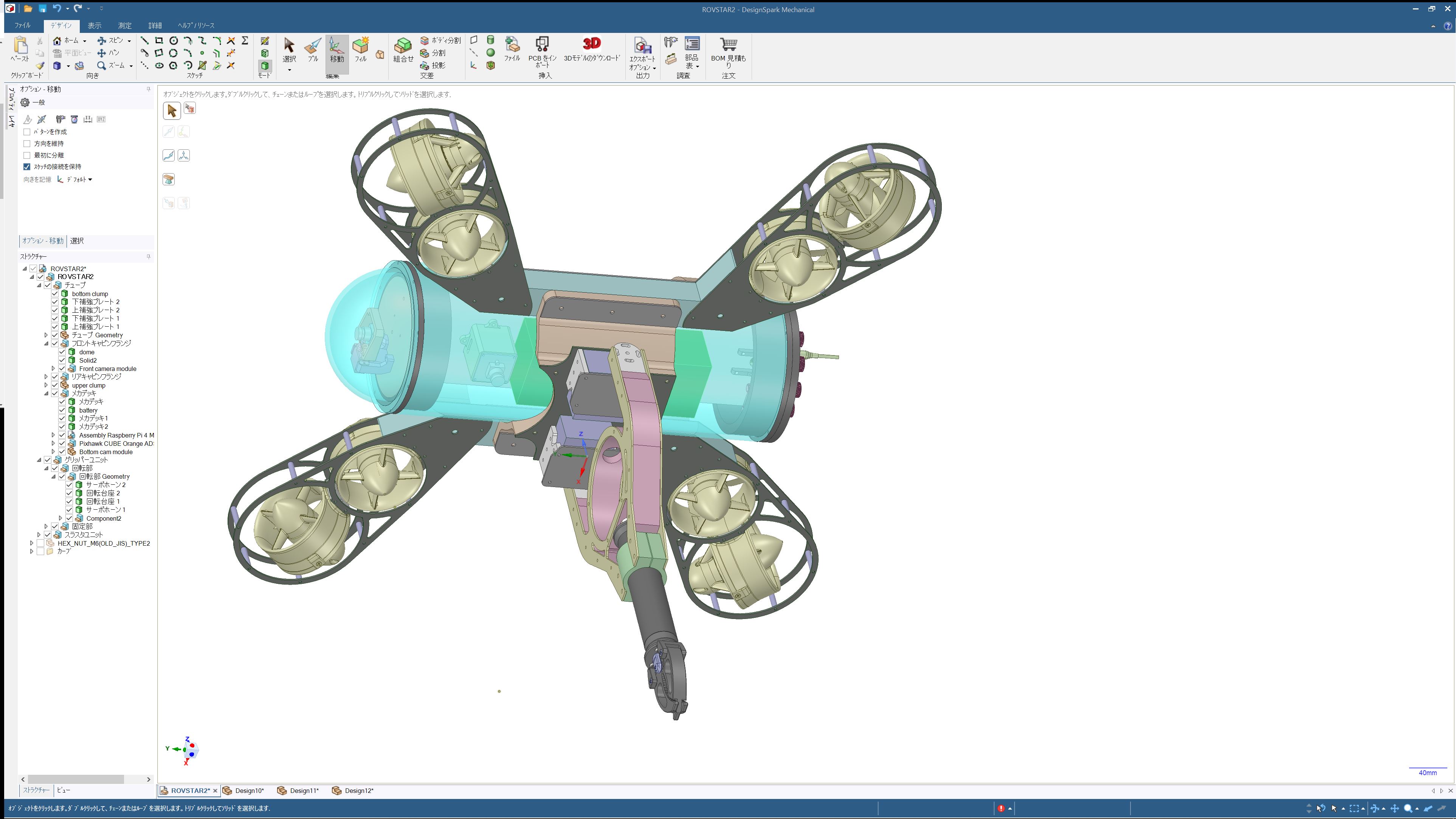Open the ファイル menu tab
Viewport: 1456px width, 819px height.
pos(23,25)
